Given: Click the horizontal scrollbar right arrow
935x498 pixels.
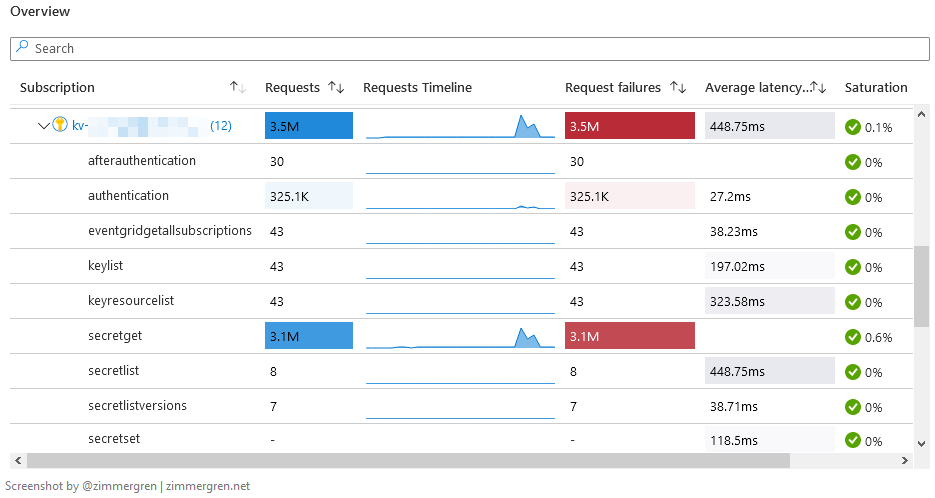Looking at the screenshot, I should click(x=905, y=461).
